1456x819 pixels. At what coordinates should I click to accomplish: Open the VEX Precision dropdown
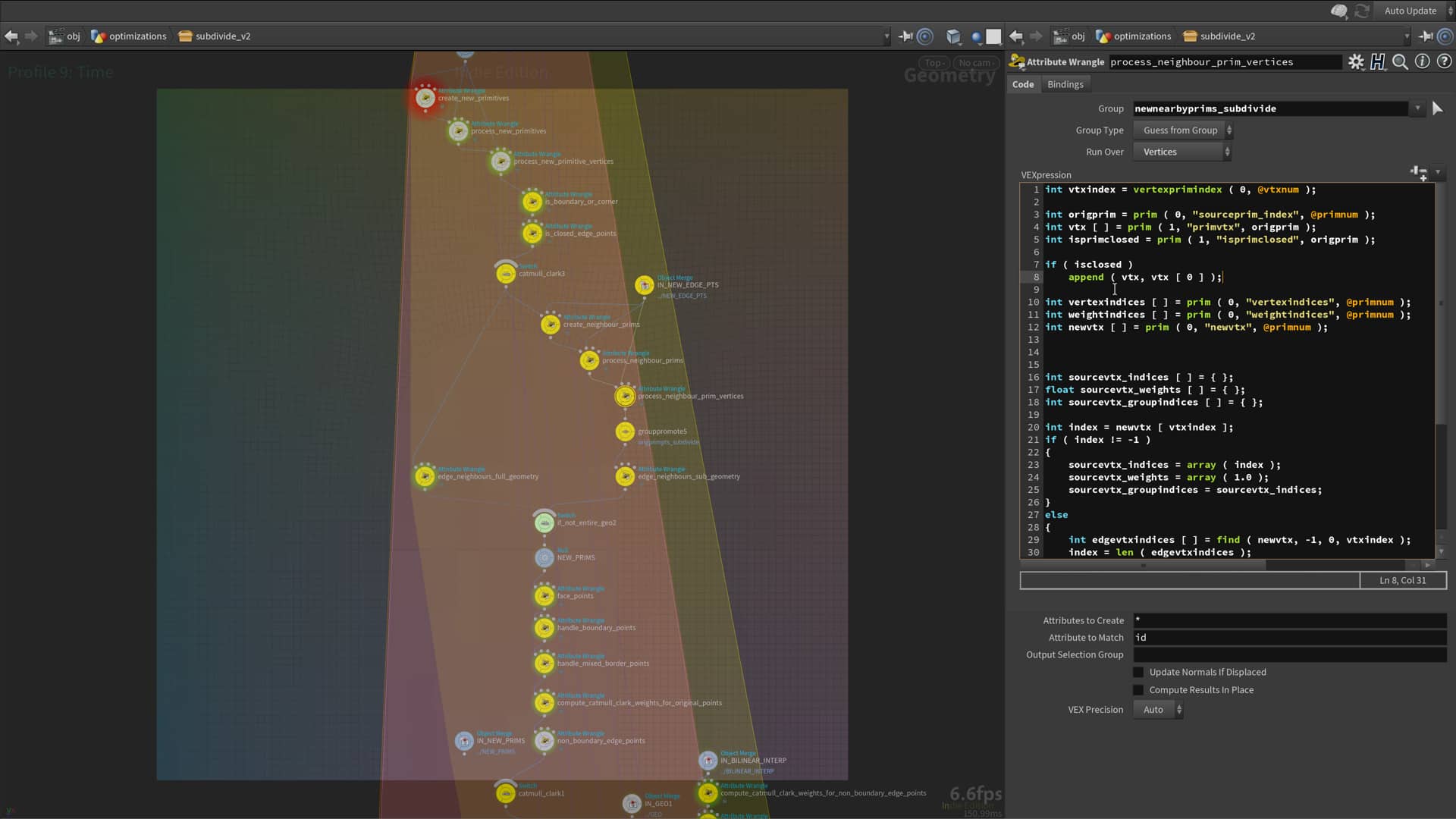click(1158, 710)
